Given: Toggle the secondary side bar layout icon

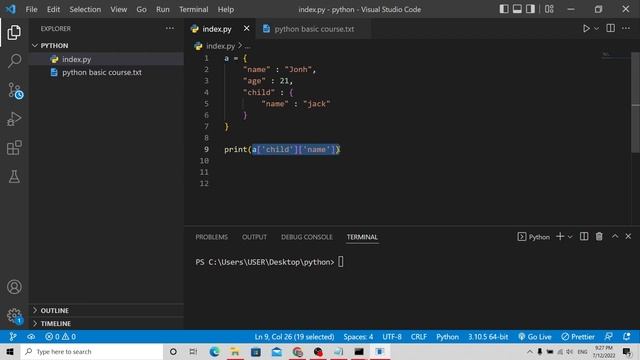Looking at the screenshot, I should click(x=530, y=9).
